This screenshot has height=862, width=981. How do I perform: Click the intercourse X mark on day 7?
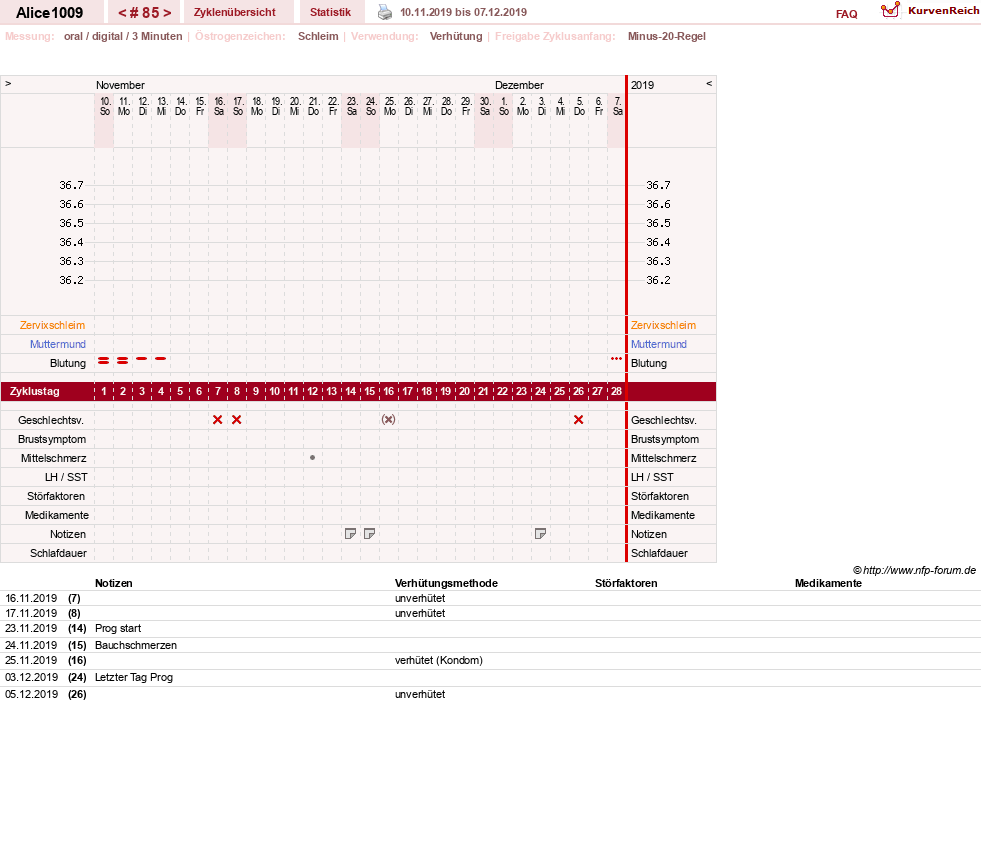(218, 420)
